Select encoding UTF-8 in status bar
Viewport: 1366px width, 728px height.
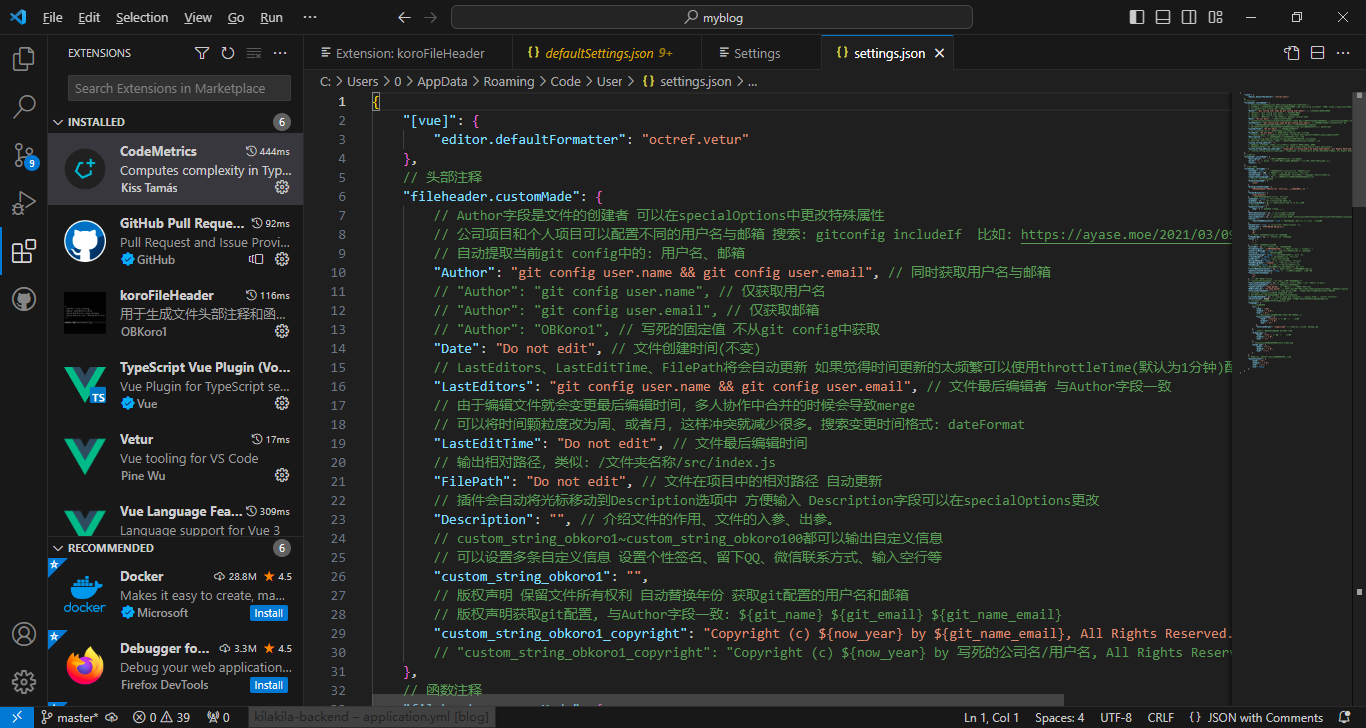pos(1116,717)
